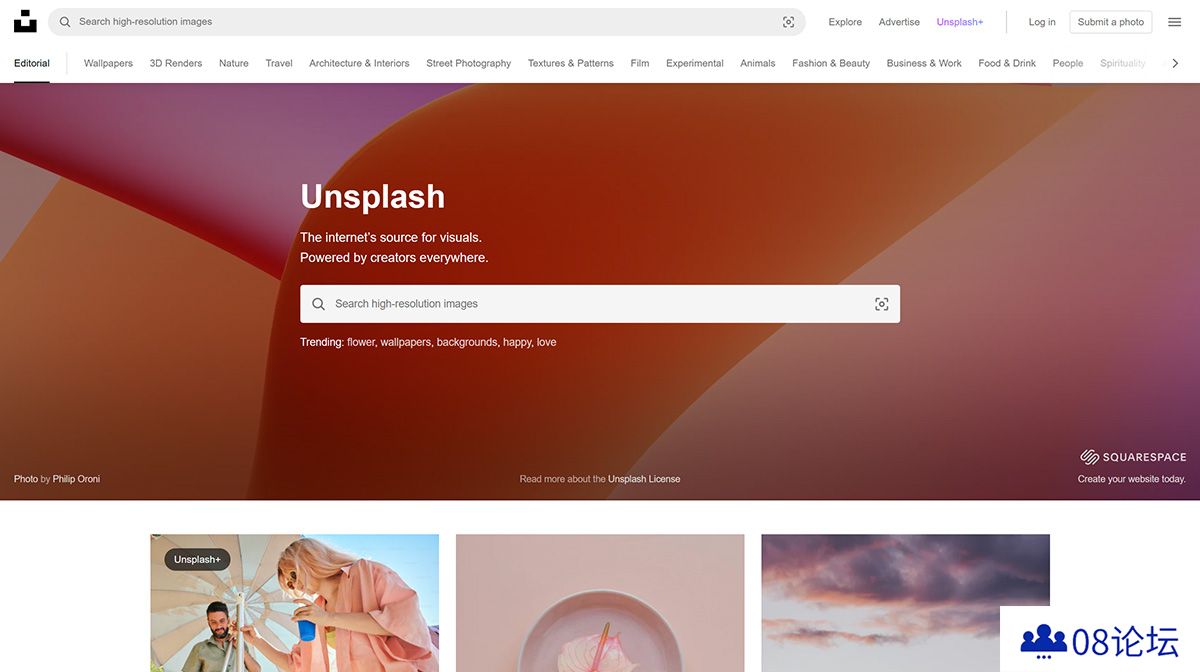1200x672 pixels.
Task: Click the Unsplash+ badge on first photo
Action: 197,559
